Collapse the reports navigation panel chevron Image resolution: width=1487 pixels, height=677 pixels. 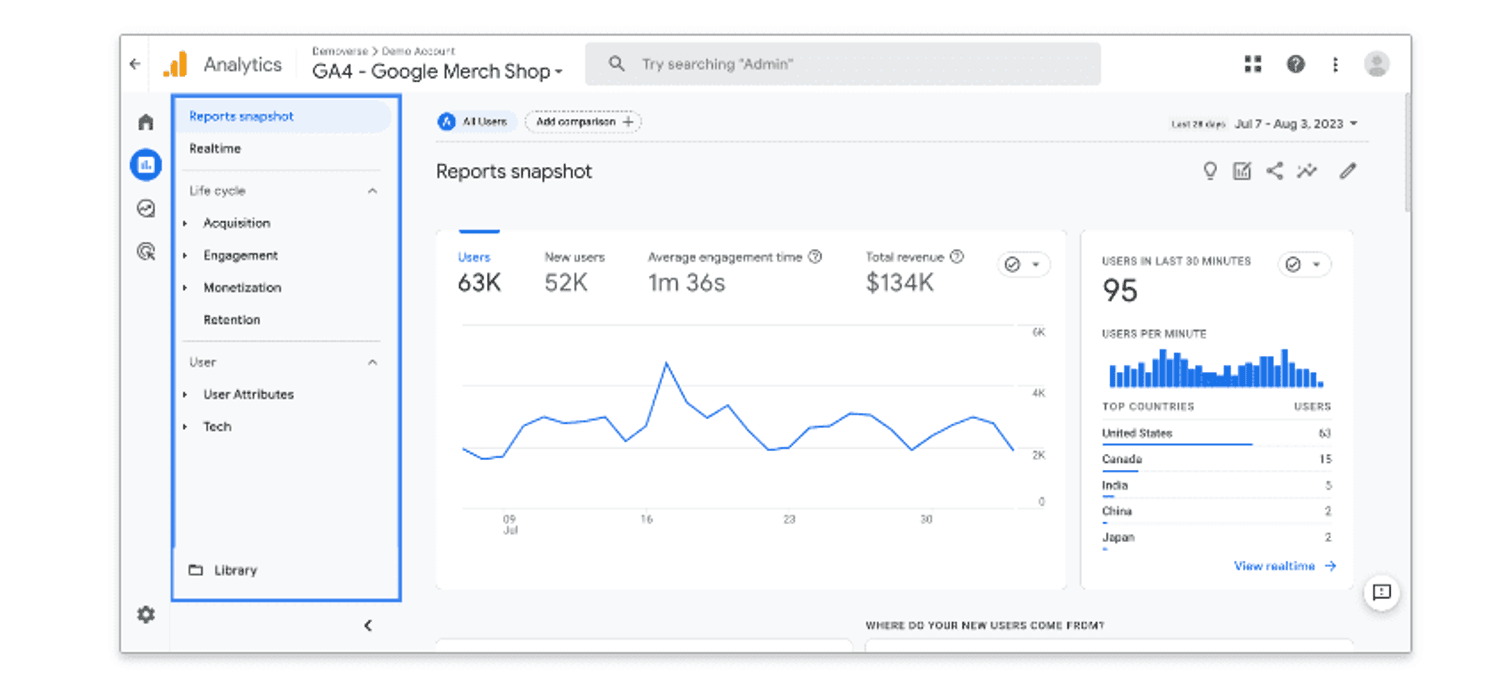pyautogui.click(x=368, y=626)
